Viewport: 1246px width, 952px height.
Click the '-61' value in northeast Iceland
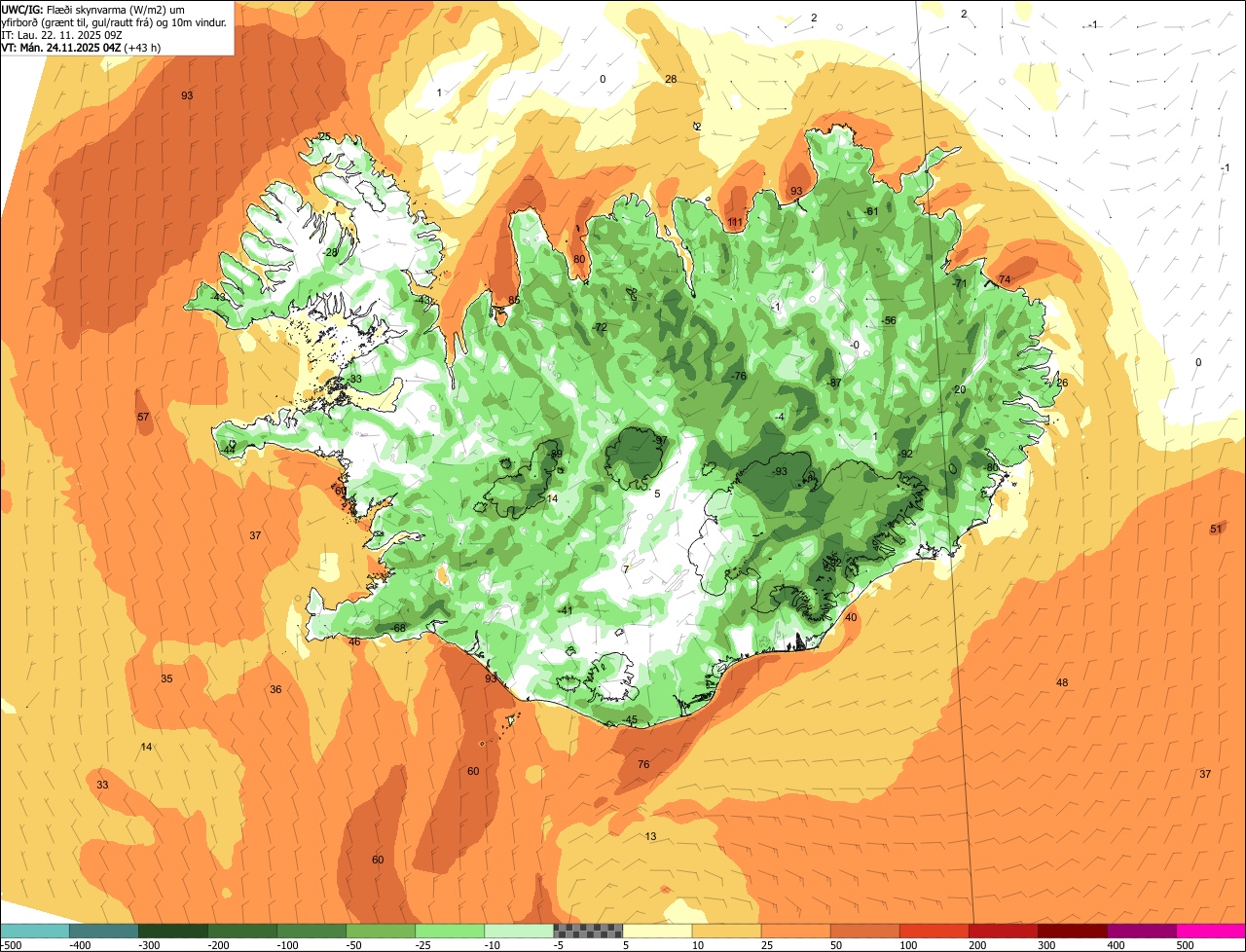[871, 211]
